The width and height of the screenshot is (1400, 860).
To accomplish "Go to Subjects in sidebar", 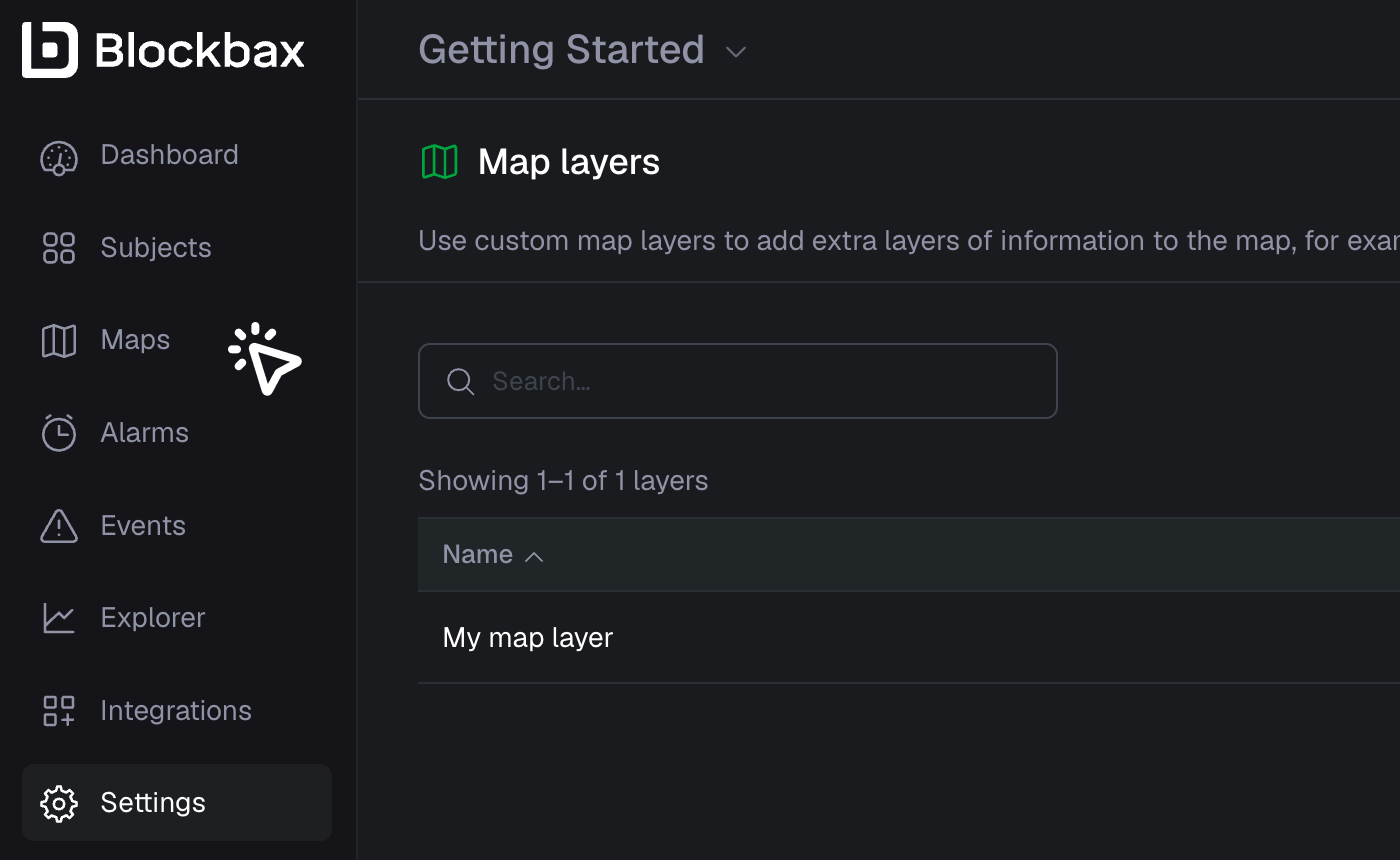I will (156, 248).
